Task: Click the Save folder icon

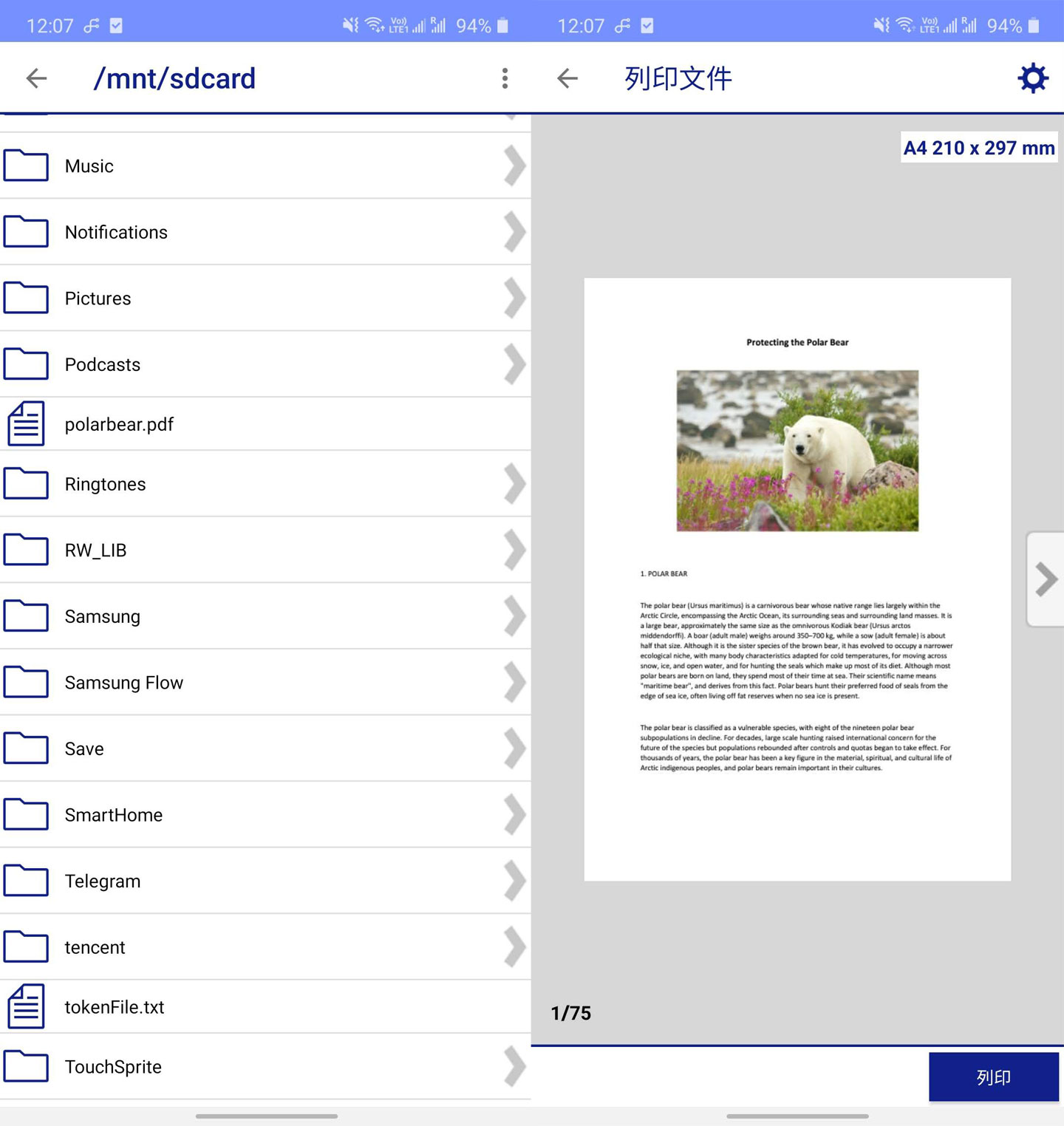Action: pos(26,748)
